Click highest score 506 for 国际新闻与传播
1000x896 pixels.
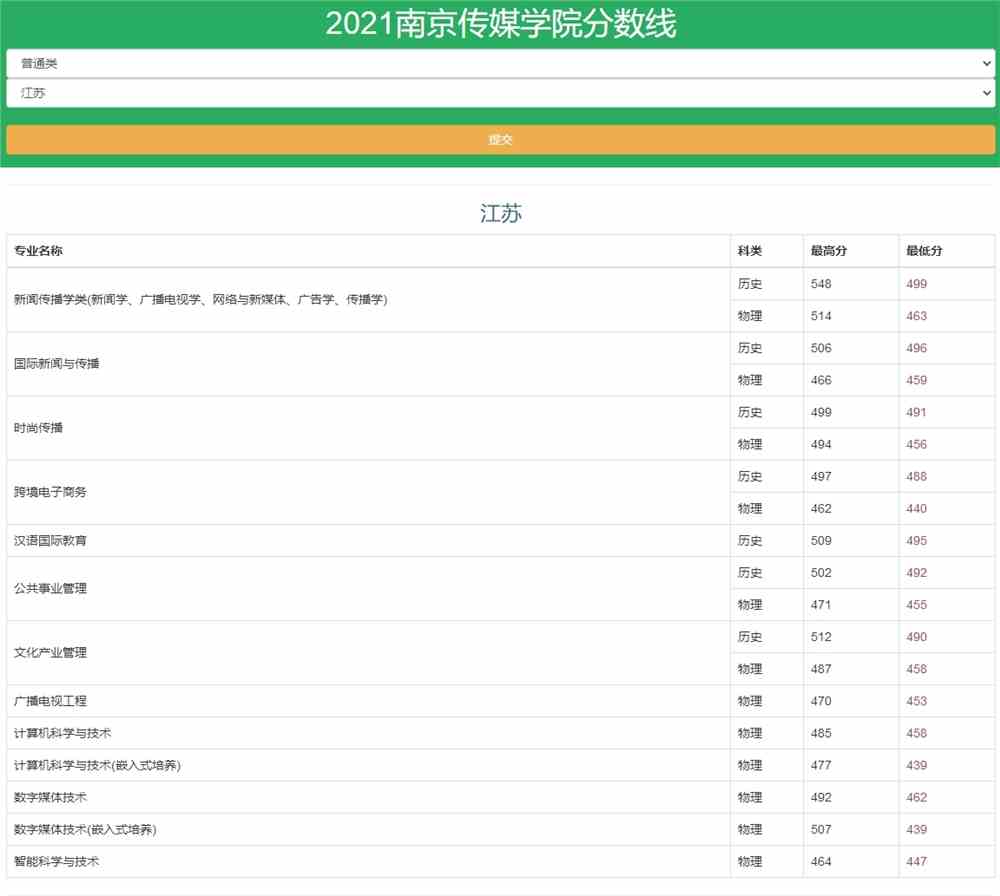(821, 348)
